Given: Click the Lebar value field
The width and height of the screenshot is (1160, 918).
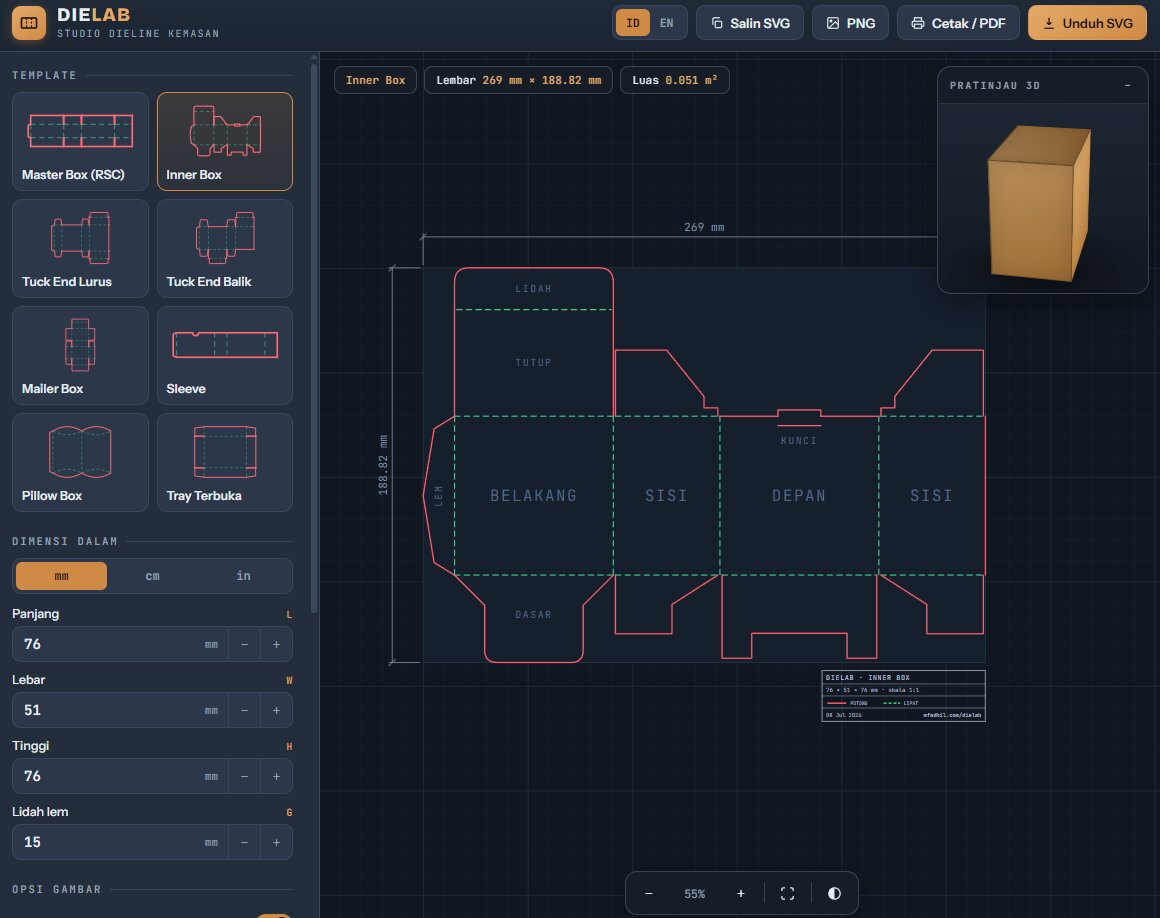Looking at the screenshot, I should click(x=120, y=710).
